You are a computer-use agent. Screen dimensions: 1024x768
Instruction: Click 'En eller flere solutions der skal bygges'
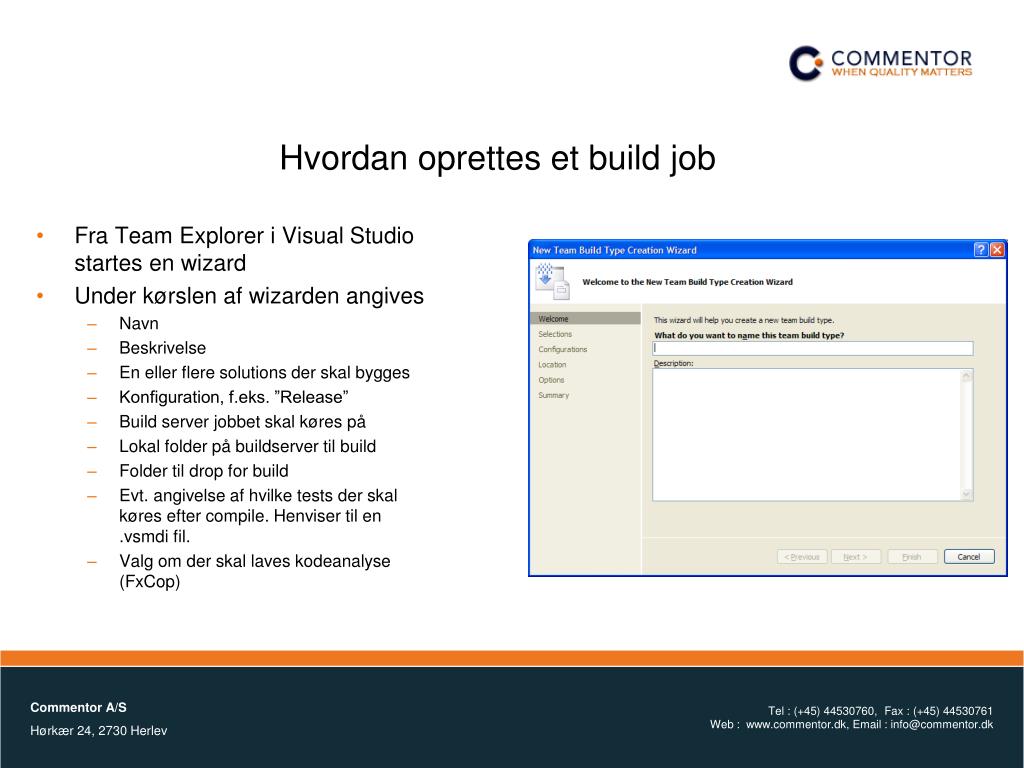click(264, 373)
